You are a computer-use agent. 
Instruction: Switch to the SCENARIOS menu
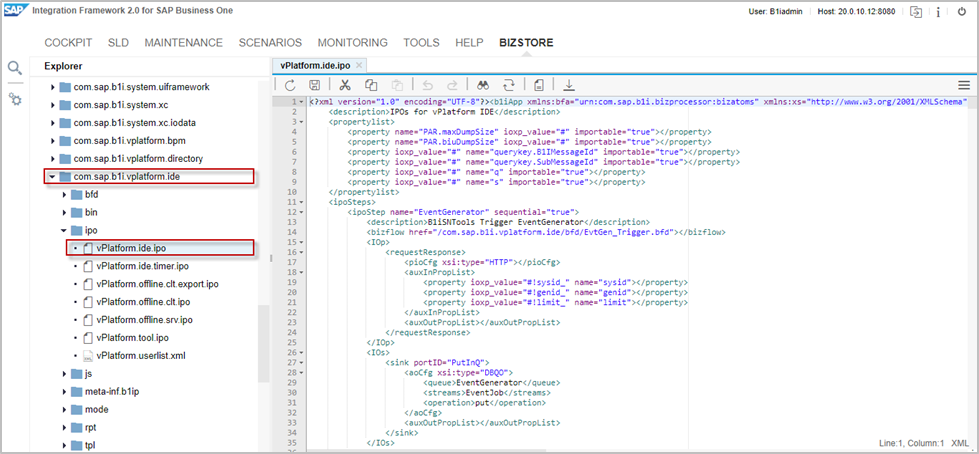pyautogui.click(x=270, y=43)
